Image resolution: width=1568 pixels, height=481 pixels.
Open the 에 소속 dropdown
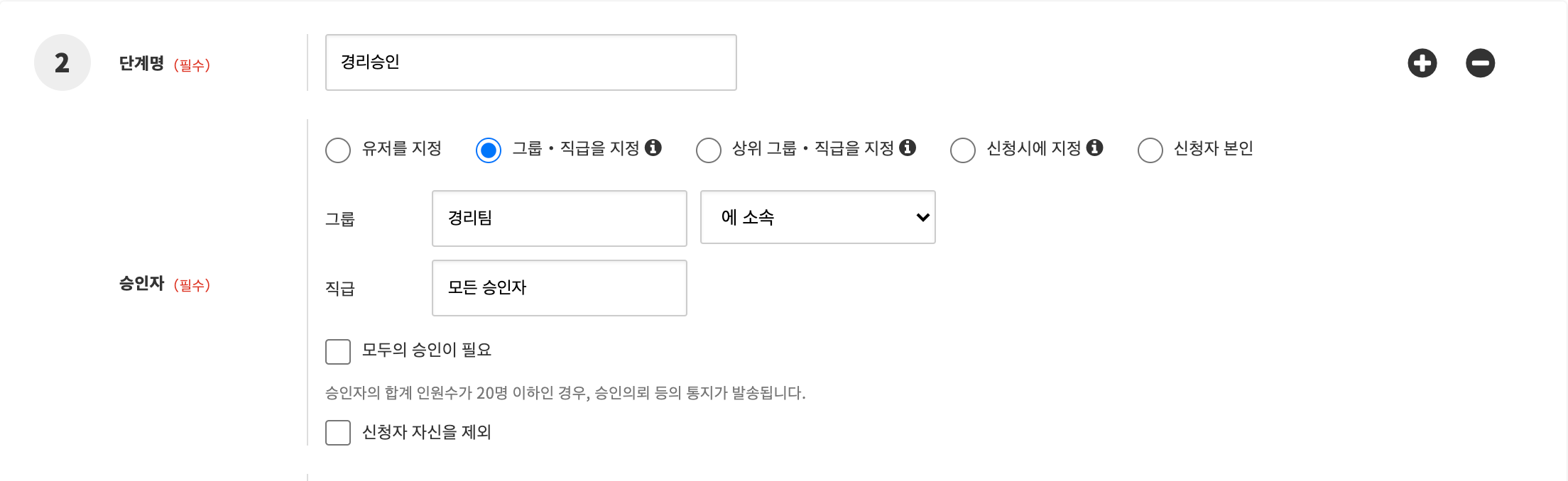pyautogui.click(x=817, y=217)
